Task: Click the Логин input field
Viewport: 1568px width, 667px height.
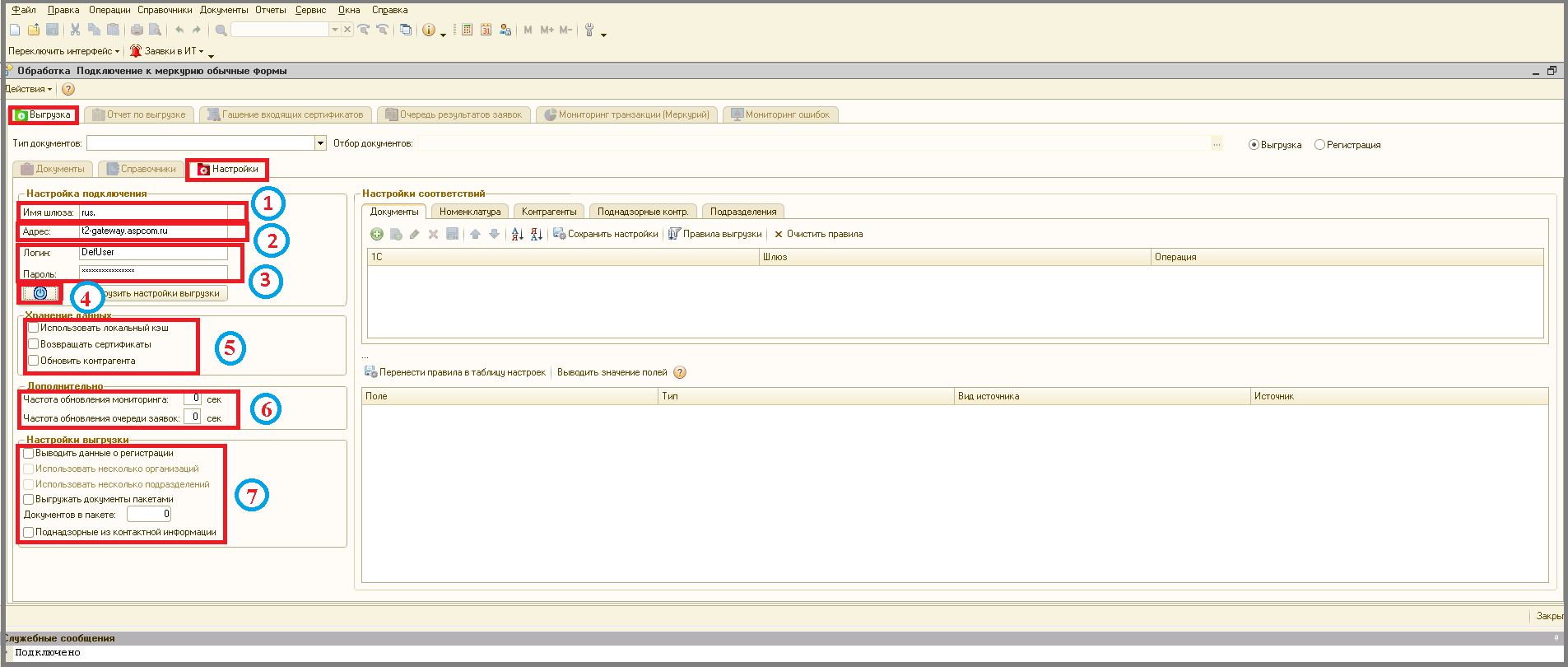Action: coord(153,253)
